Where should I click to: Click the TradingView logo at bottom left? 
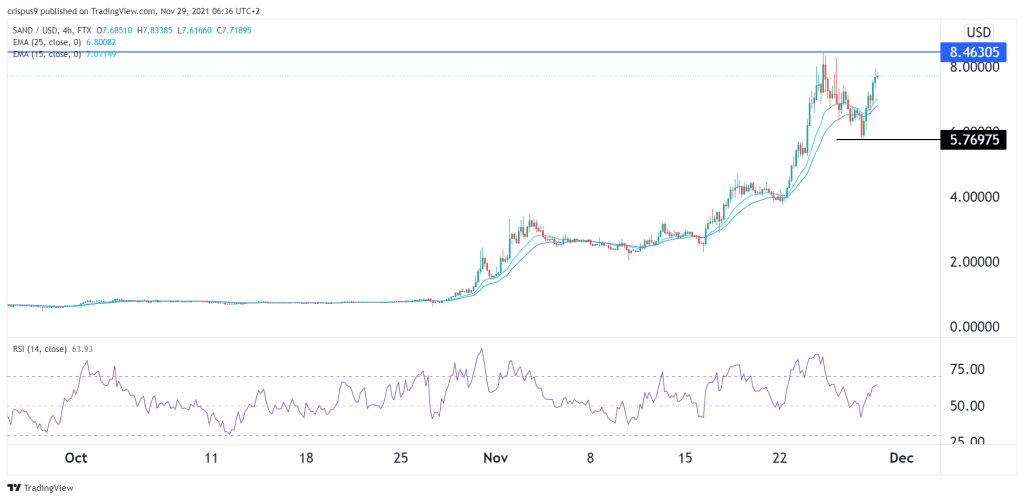(40, 488)
